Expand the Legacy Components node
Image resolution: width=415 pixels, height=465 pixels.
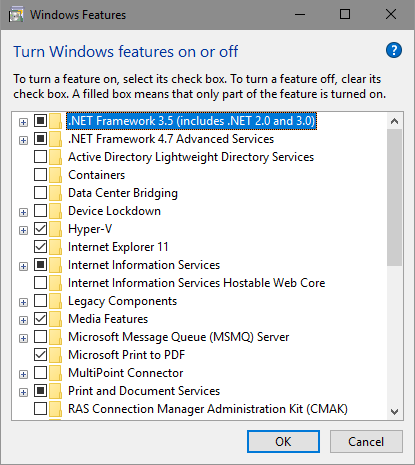click(23, 302)
